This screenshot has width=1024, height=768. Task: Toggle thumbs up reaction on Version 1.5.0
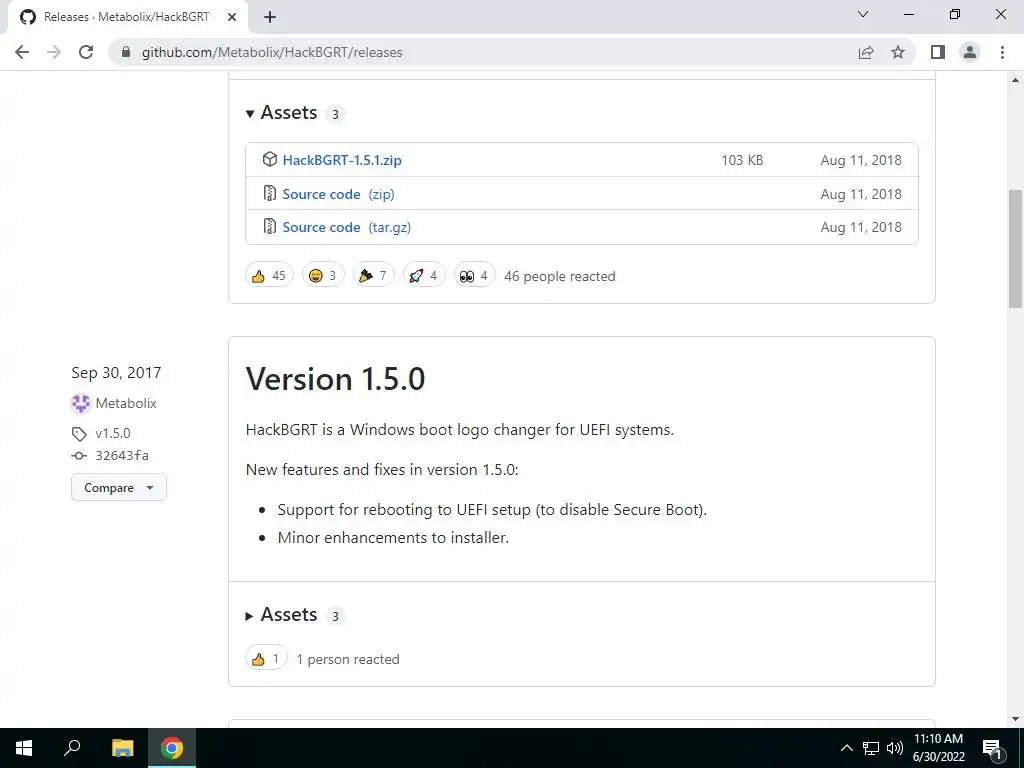tap(266, 659)
